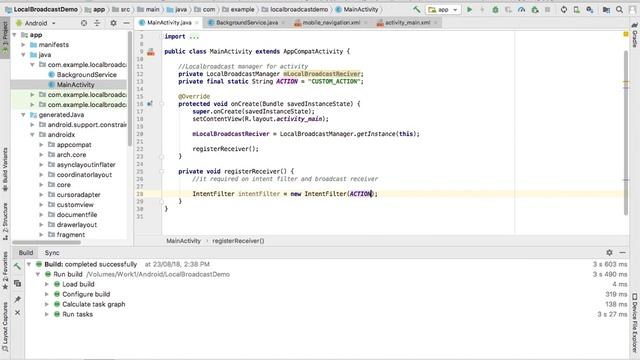Open Build panel settings gear
Image resolution: width=640 pixels, height=360 pixels.
pos(609,253)
